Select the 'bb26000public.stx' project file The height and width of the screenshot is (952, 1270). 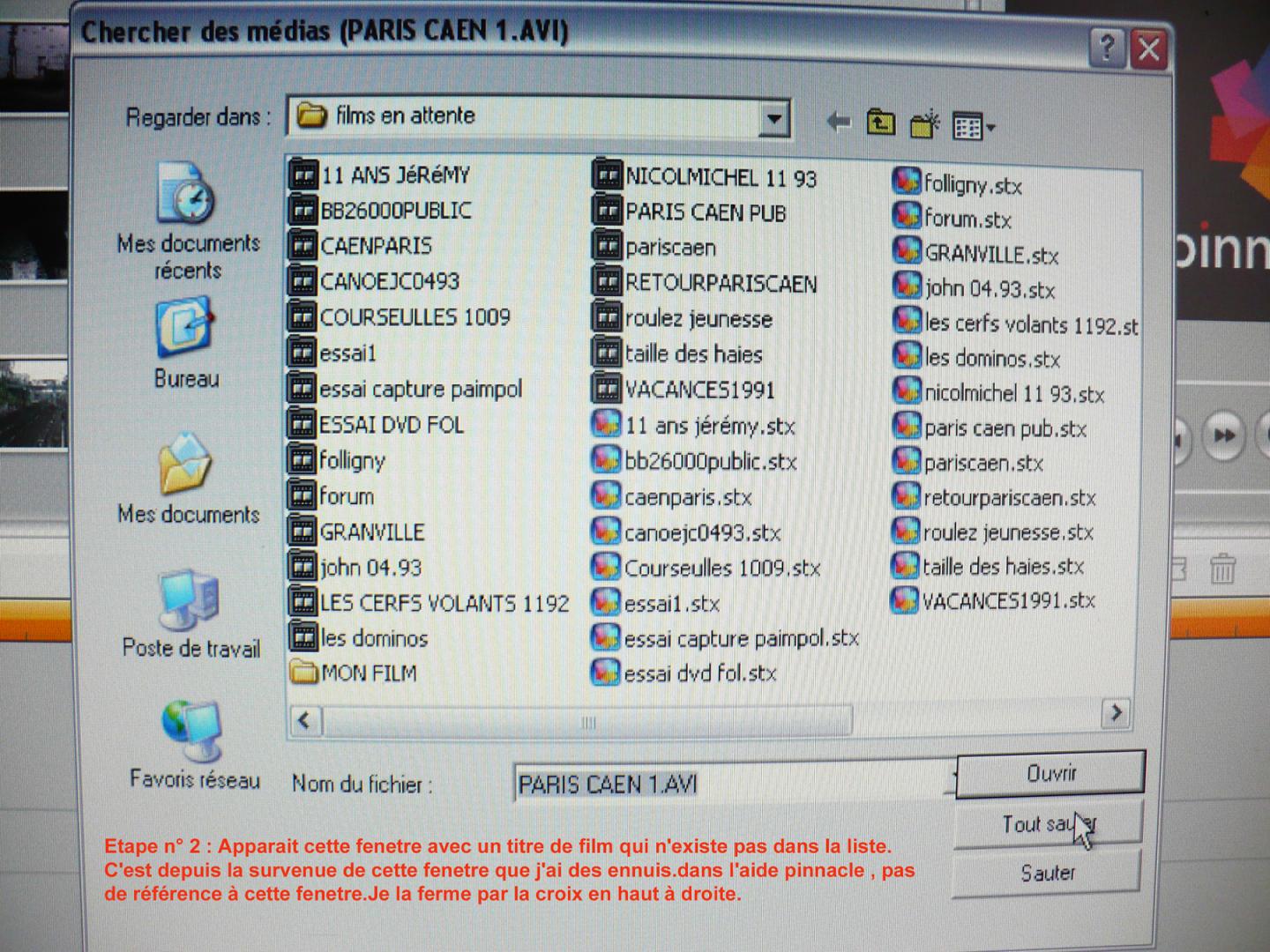[x=694, y=461]
